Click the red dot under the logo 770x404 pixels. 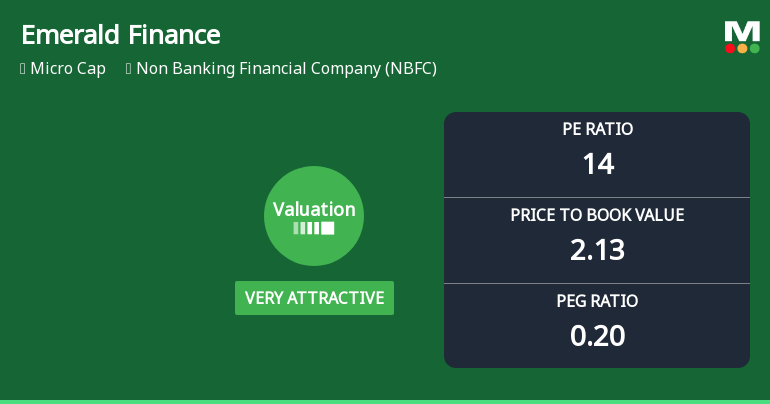pyautogui.click(x=731, y=48)
